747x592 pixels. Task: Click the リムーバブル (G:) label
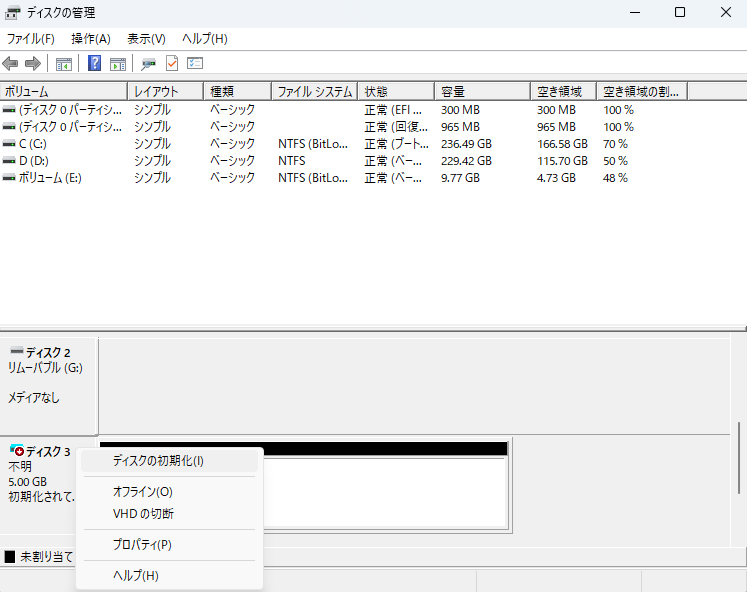(x=45, y=368)
